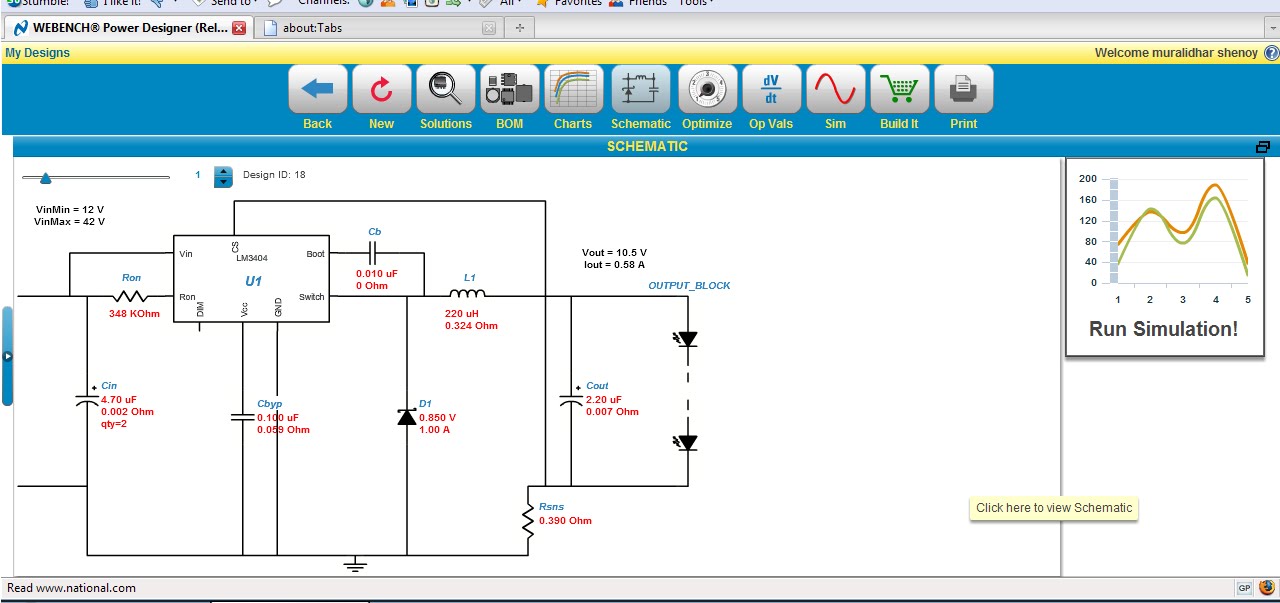Open the browser list-all-tabs dropdown
This screenshot has width=1280, height=603.
1270,28
